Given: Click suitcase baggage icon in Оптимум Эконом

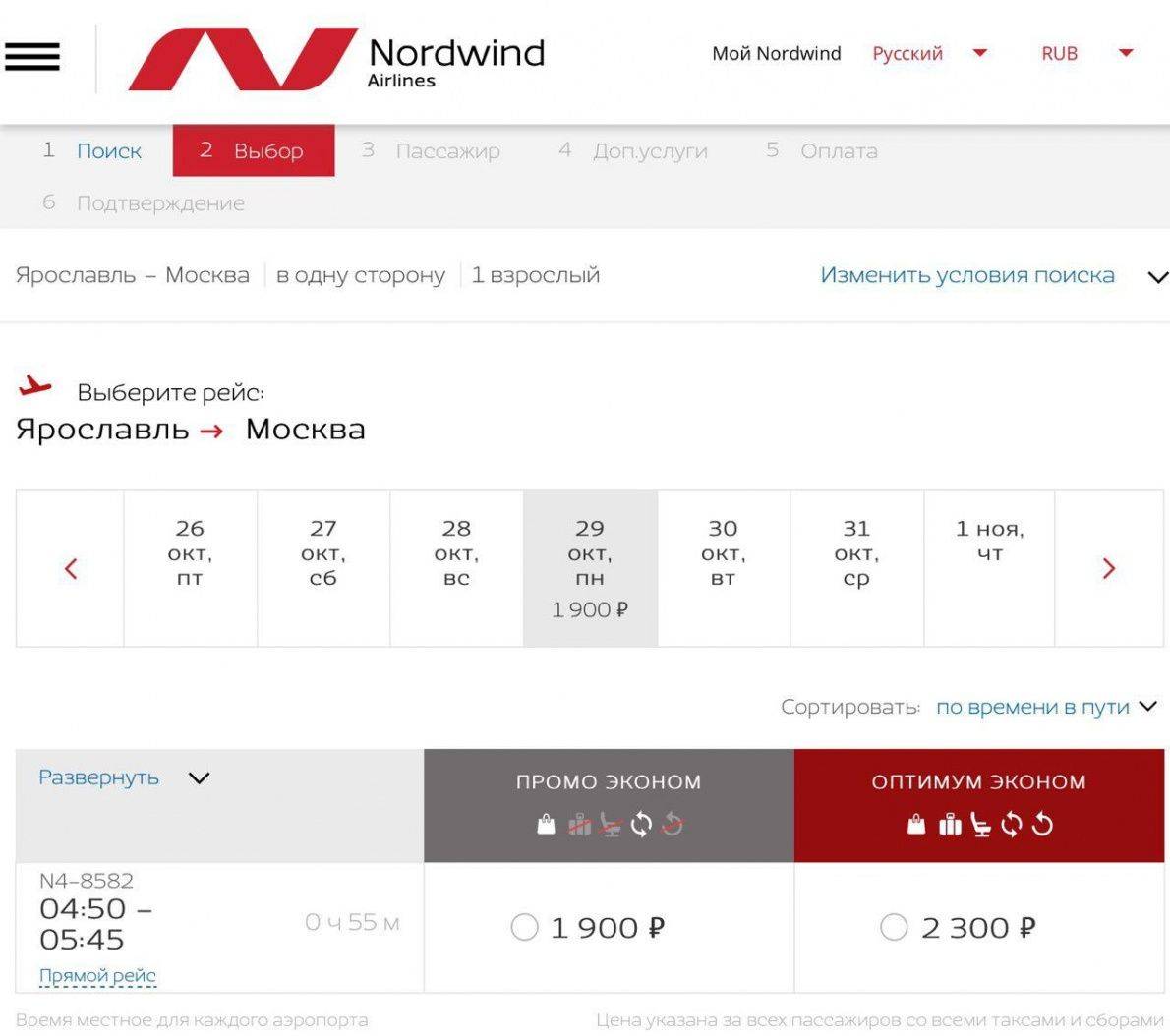Looking at the screenshot, I should coord(949,824).
